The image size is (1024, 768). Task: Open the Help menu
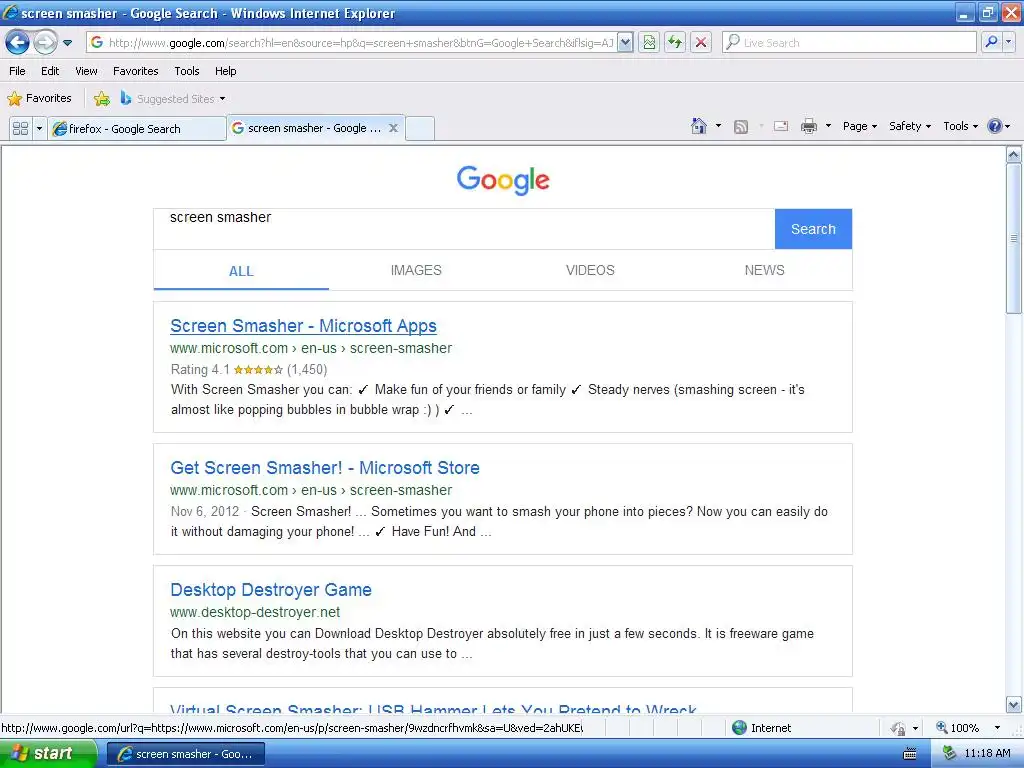(x=226, y=71)
